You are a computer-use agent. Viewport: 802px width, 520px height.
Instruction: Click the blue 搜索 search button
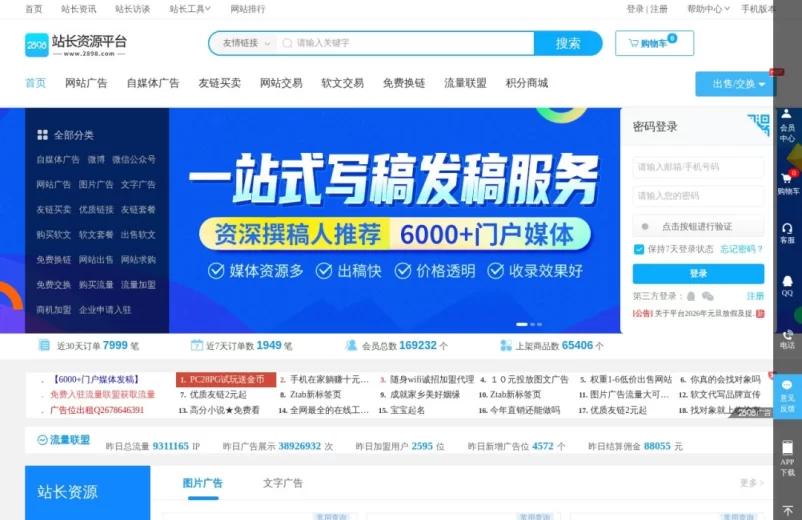point(568,43)
